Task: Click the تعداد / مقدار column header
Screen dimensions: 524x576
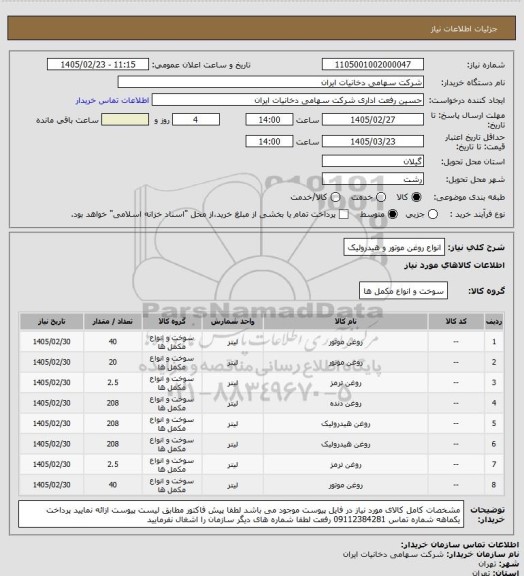Action: [112, 321]
